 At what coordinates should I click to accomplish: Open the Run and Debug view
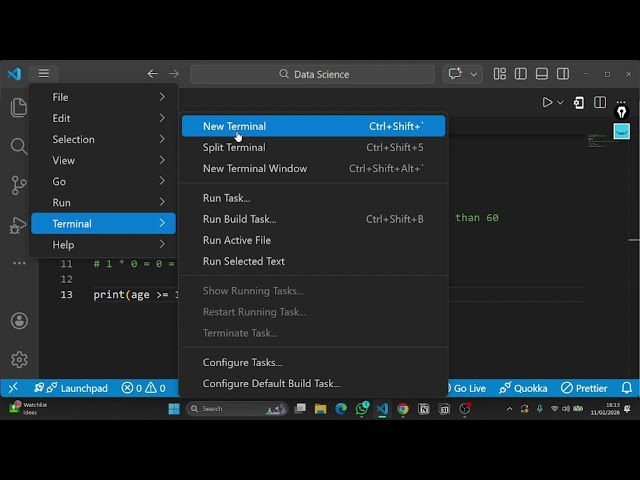[x=17, y=224]
